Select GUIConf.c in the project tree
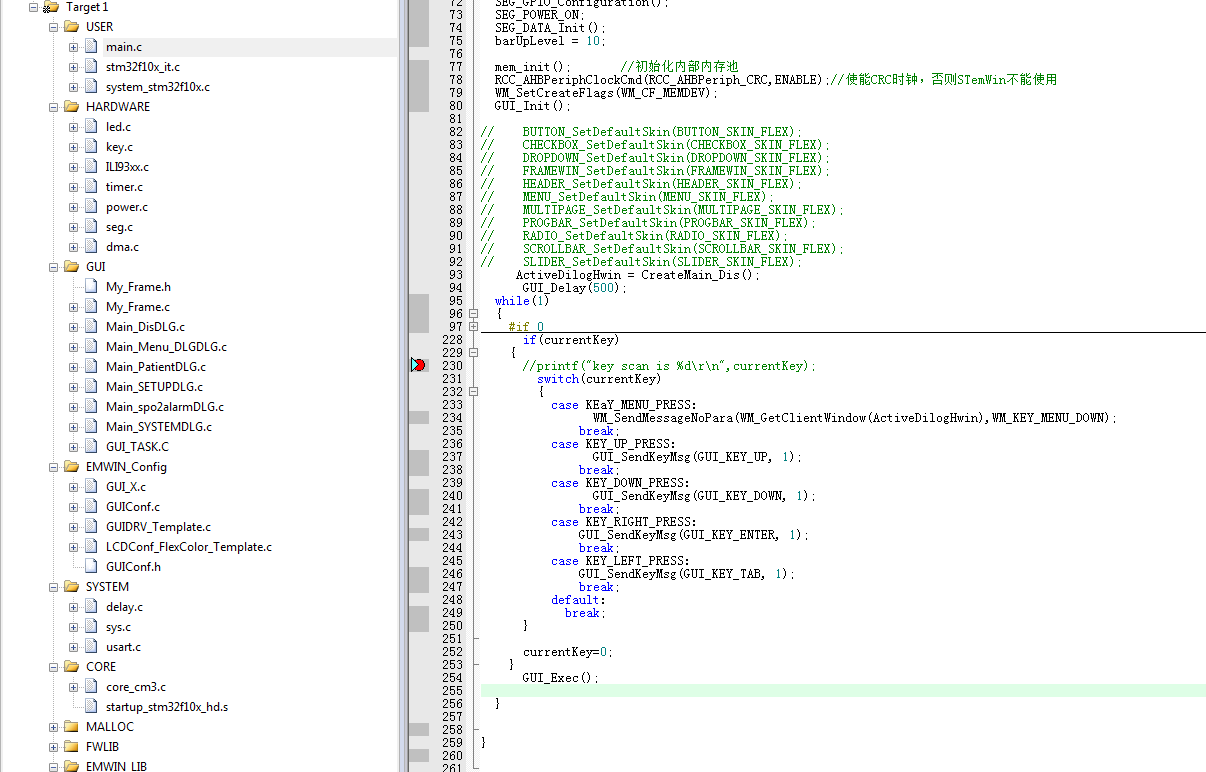1206x772 pixels. click(133, 507)
